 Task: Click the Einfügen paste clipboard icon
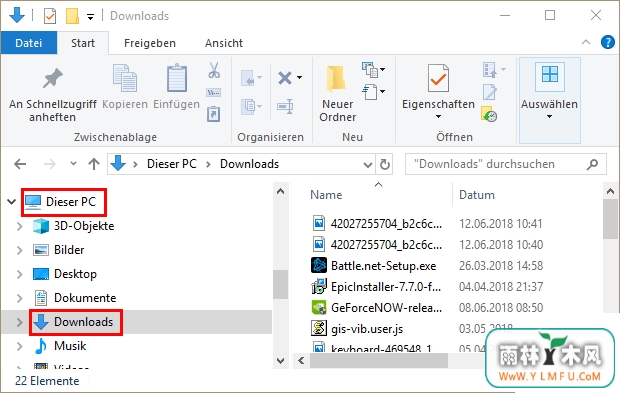[177, 78]
